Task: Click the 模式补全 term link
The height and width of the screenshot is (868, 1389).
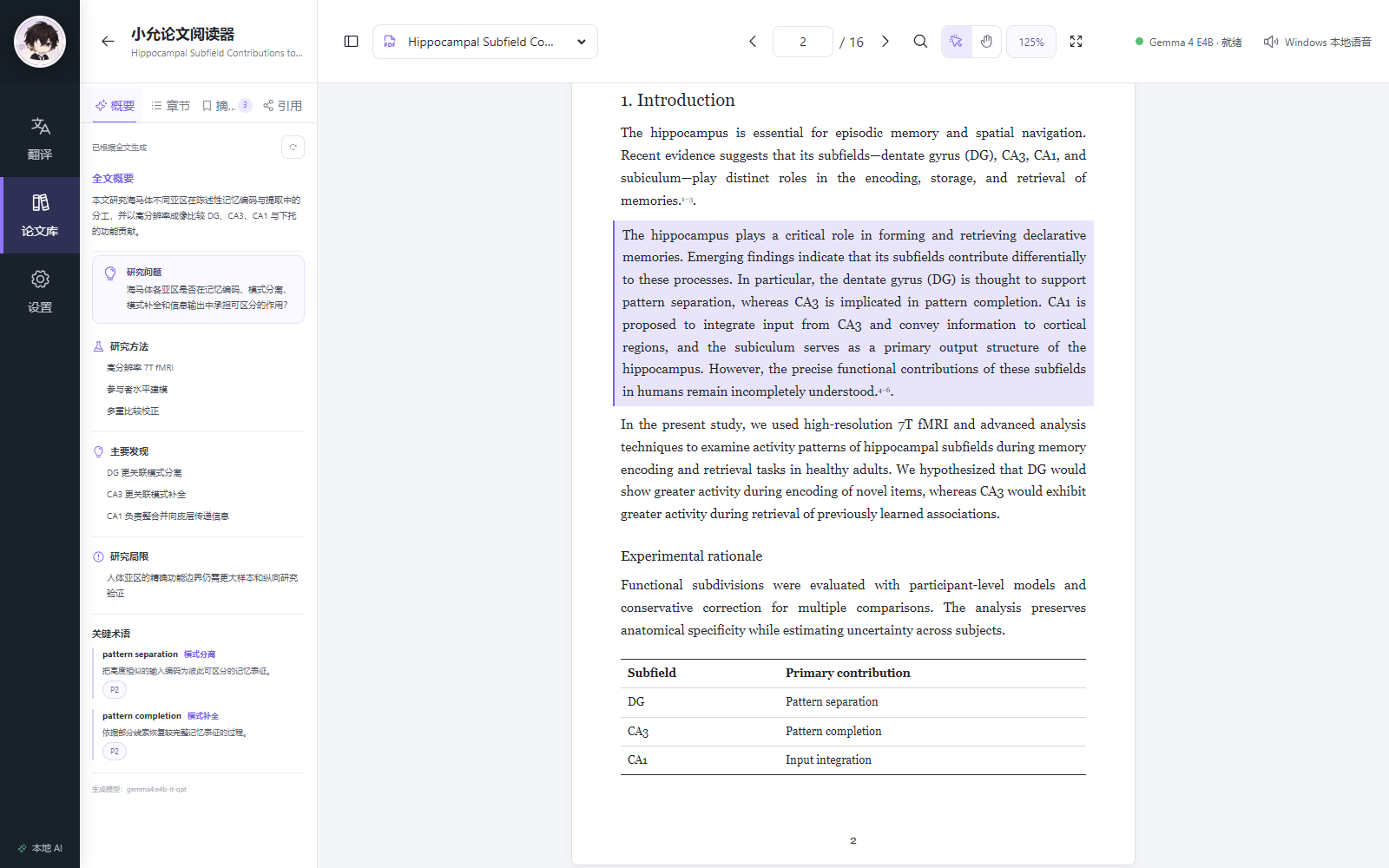Action: (203, 716)
